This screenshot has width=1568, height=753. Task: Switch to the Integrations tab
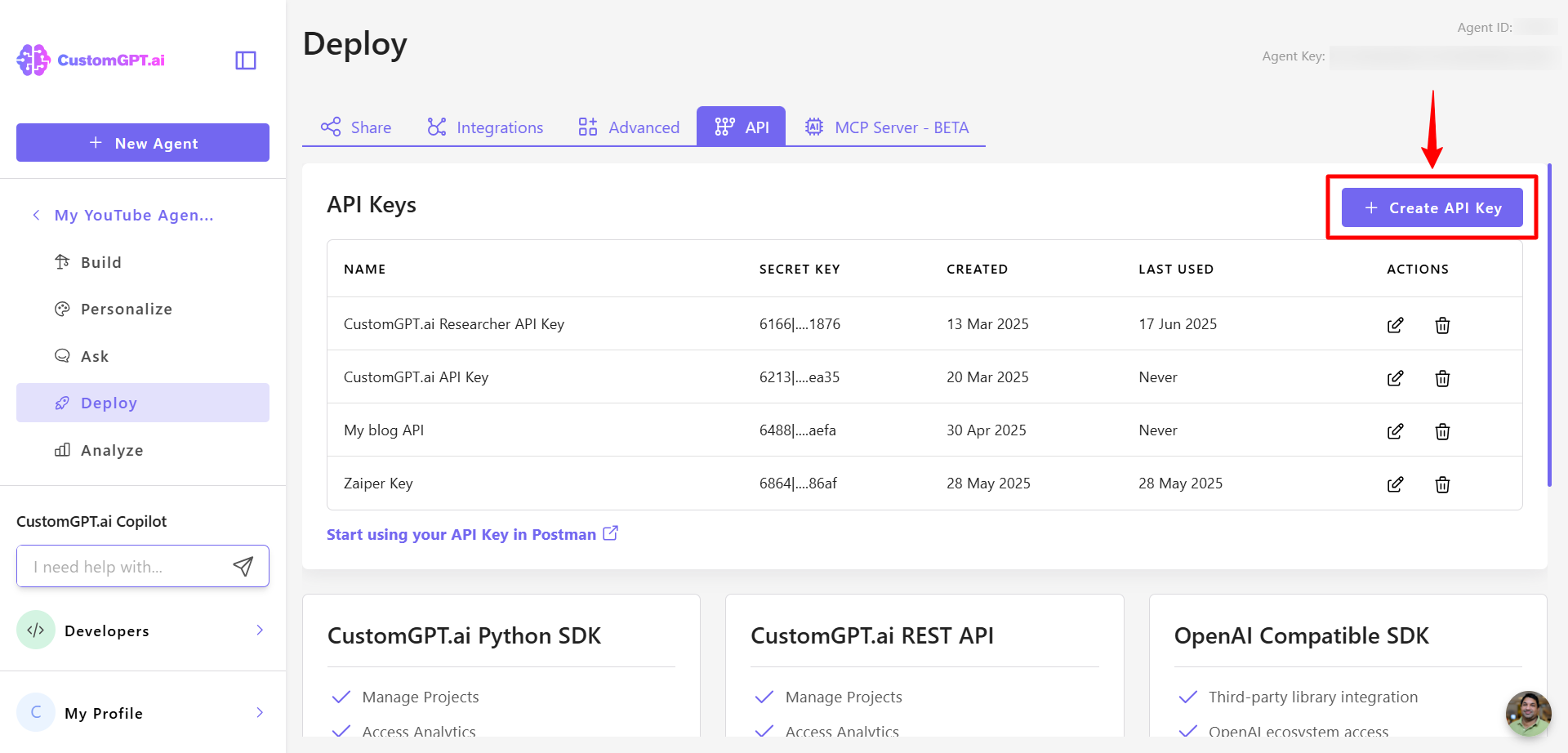pyautogui.click(x=485, y=127)
